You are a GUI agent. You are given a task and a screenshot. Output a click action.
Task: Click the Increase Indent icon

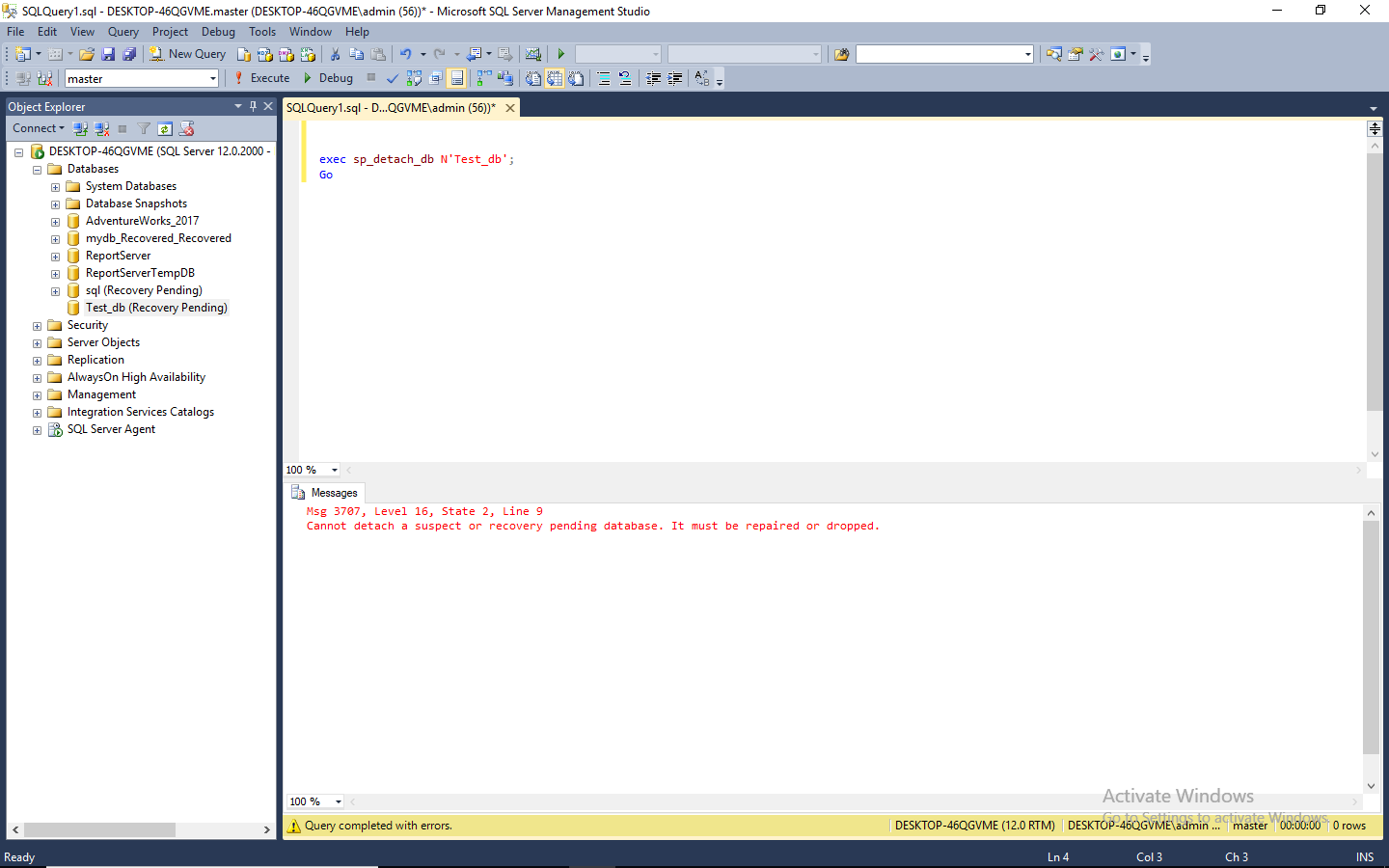[674, 78]
